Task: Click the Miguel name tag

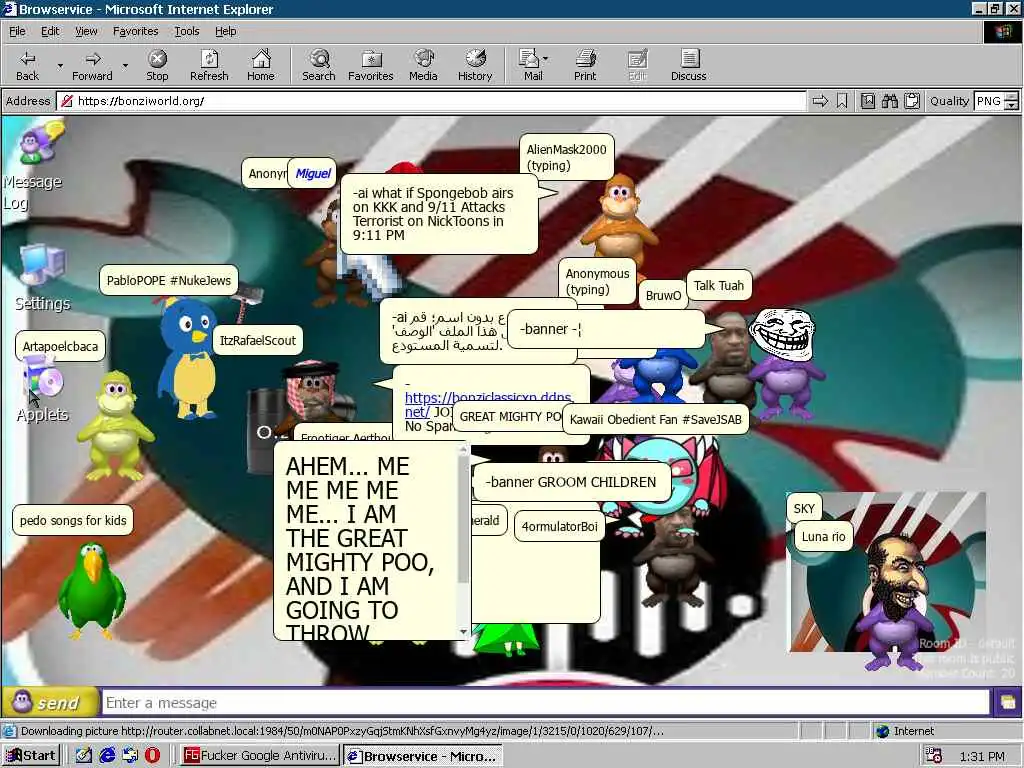Action: pos(313,173)
